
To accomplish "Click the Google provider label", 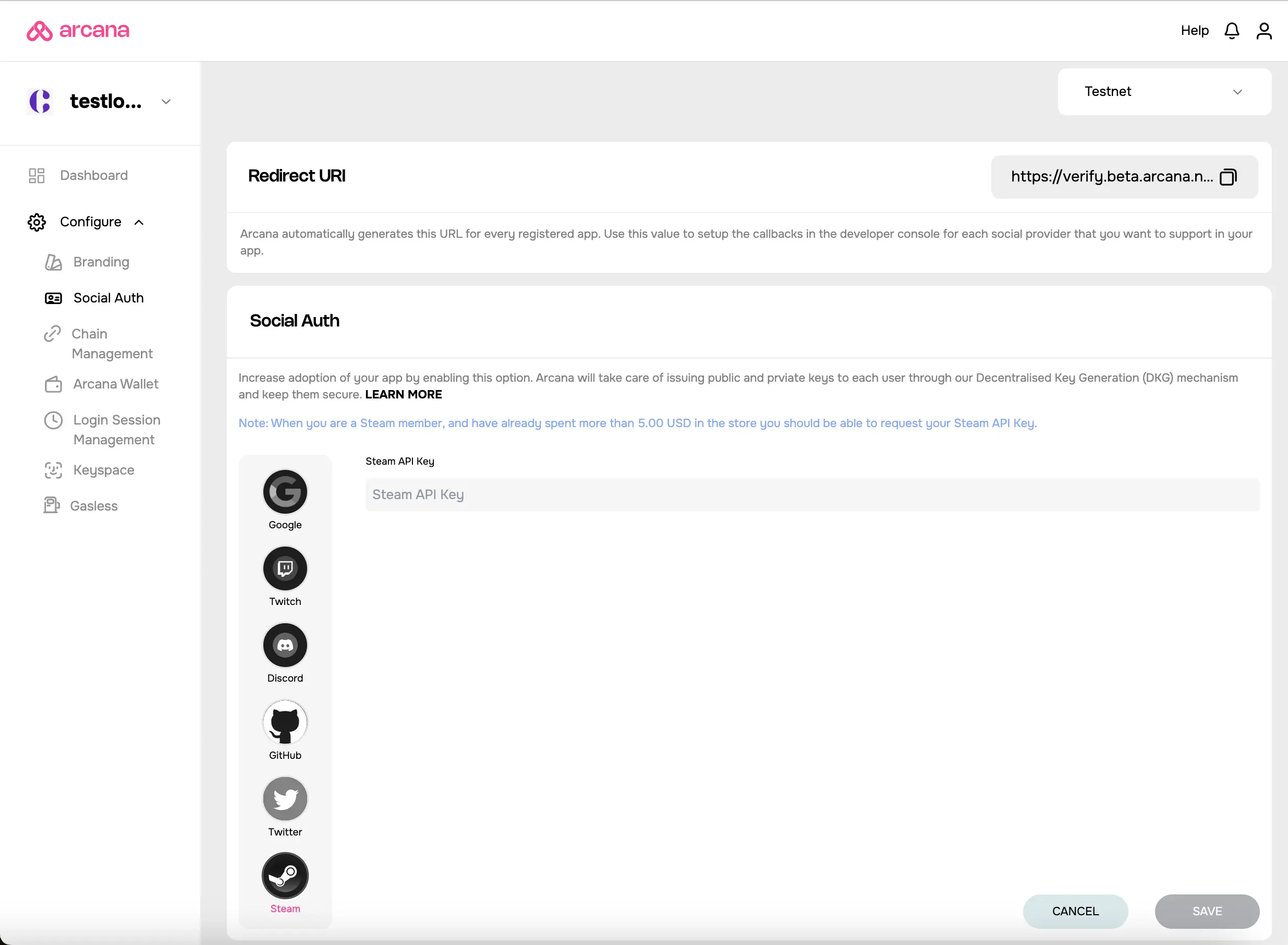I will click(285, 525).
